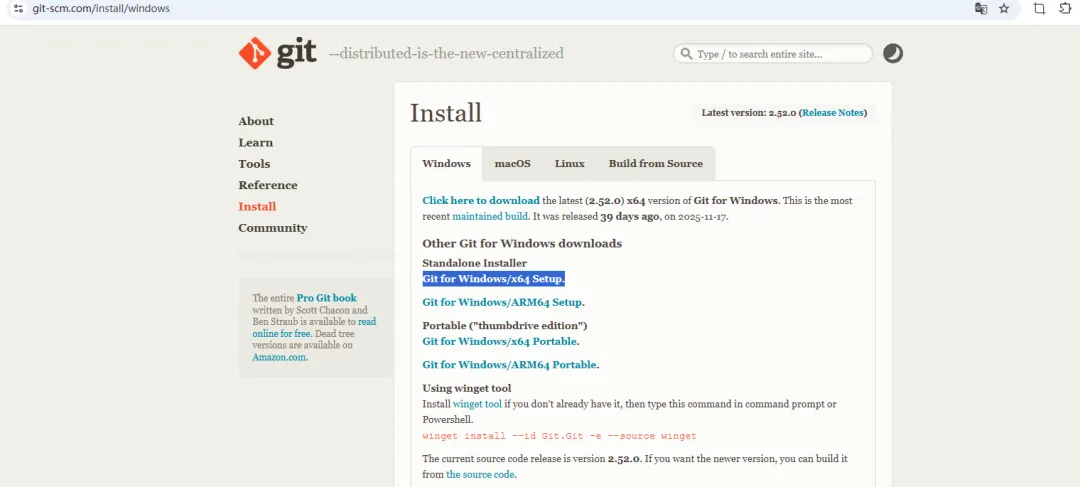Open the Reference sidebar section

coord(268,185)
